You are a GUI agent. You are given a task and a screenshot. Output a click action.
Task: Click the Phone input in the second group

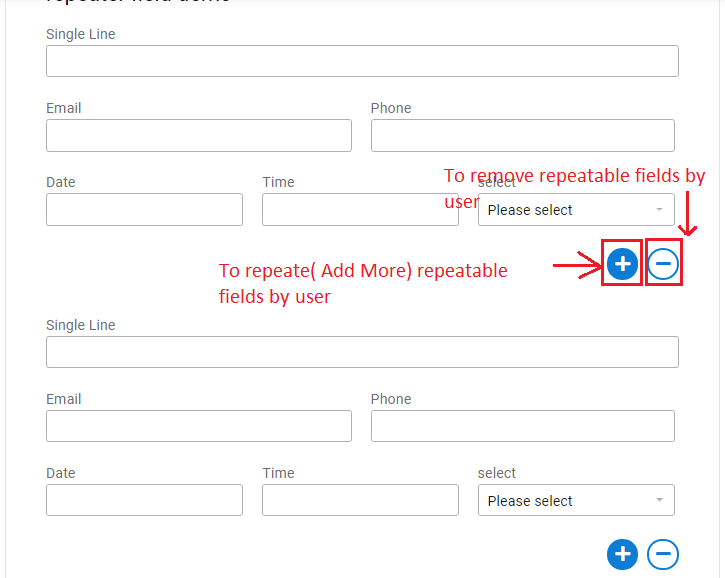coord(522,426)
